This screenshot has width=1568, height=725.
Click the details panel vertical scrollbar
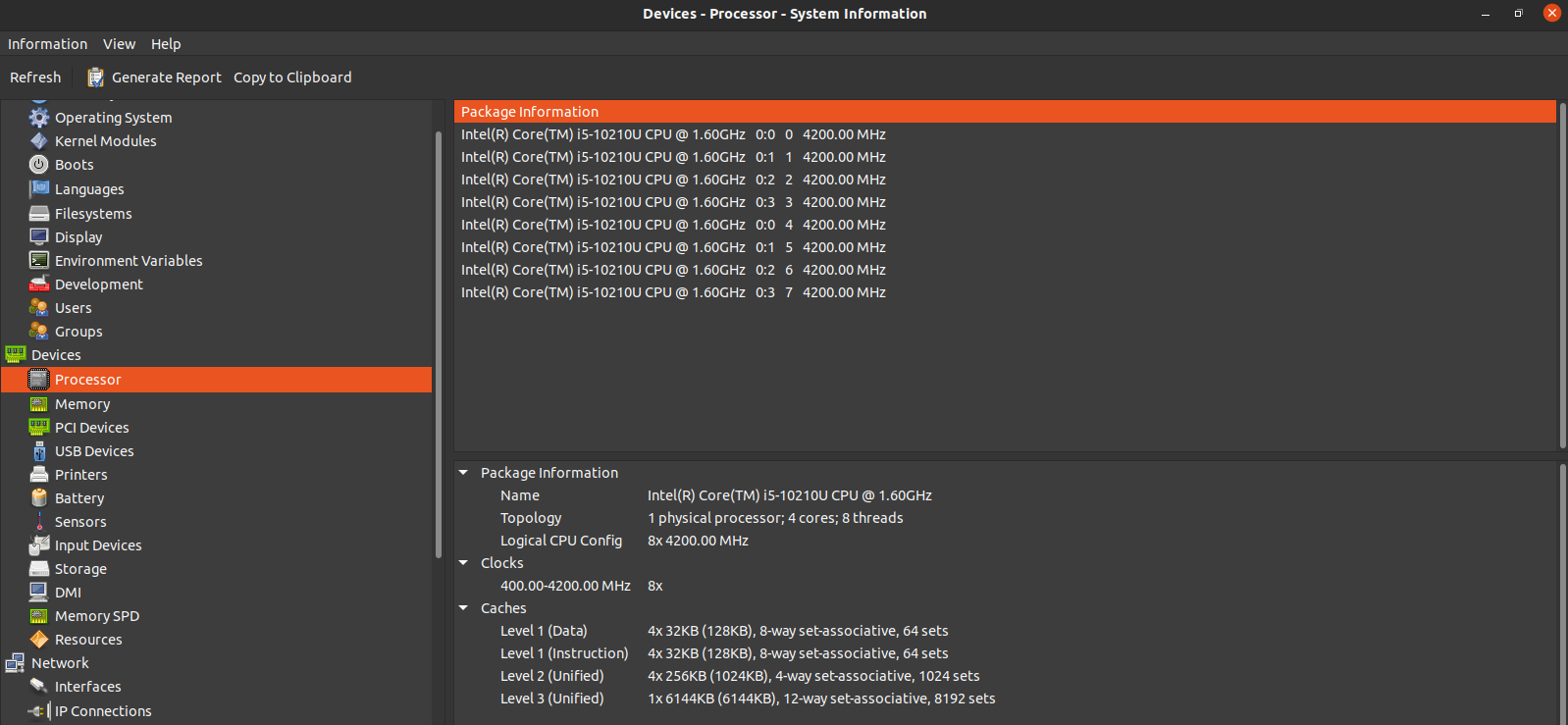pos(1562,594)
